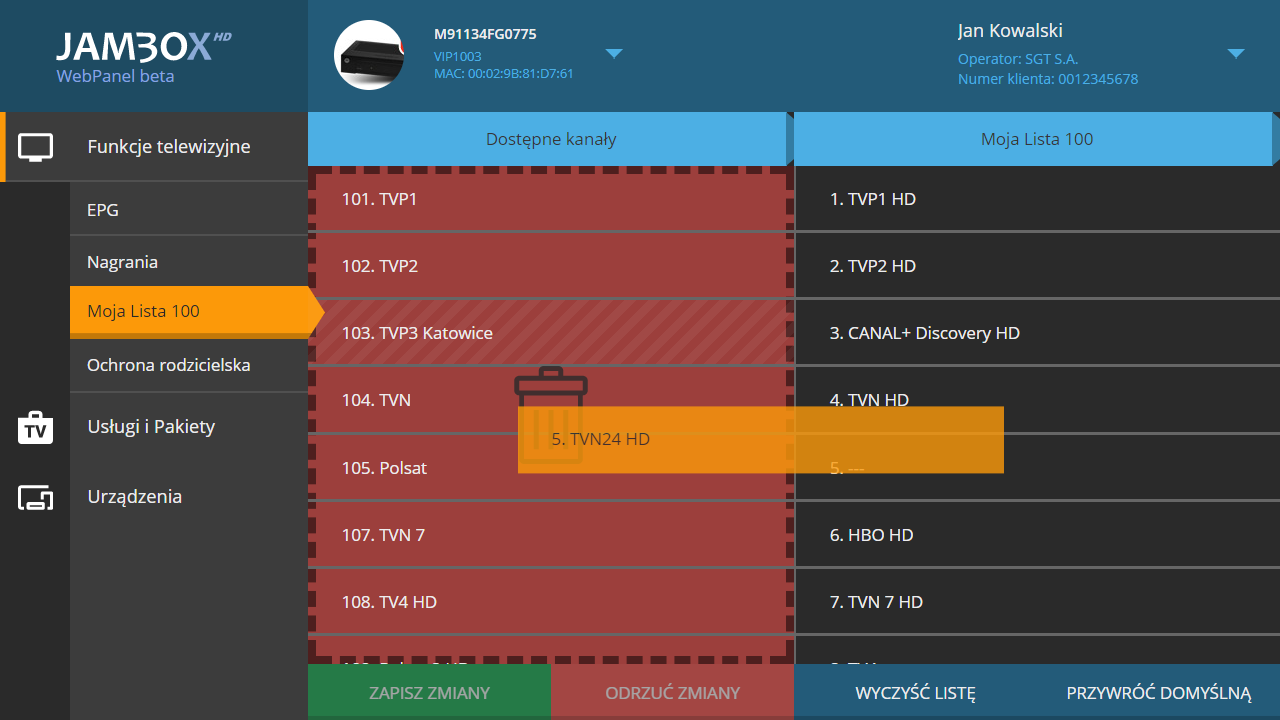The image size is (1280, 720).
Task: Click the ZAPISZ ZMIANY button
Action: [x=429, y=692]
